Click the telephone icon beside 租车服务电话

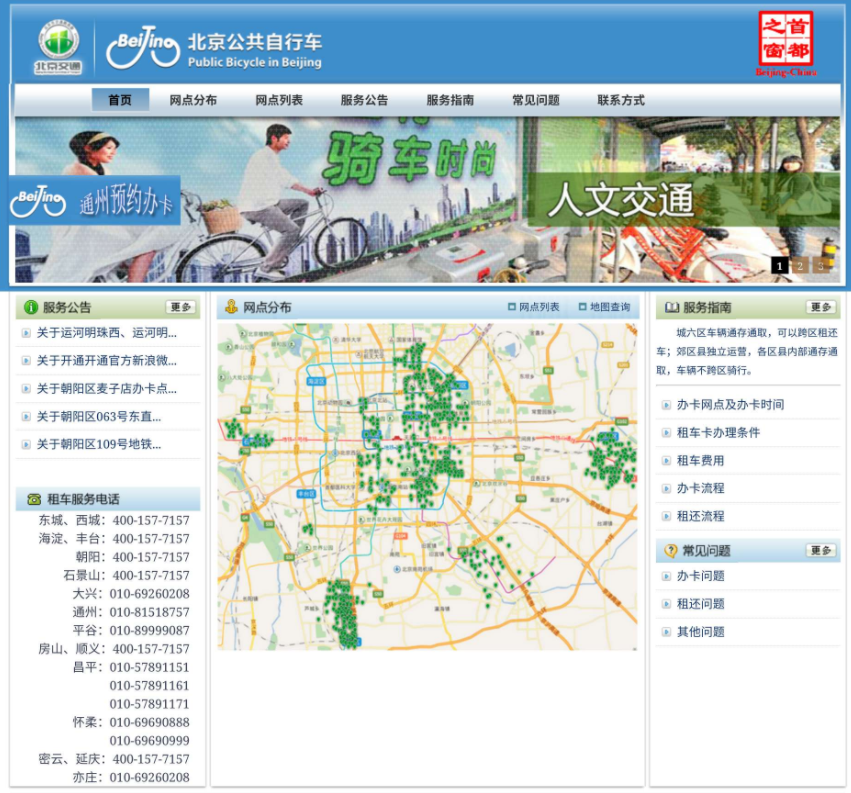34,499
